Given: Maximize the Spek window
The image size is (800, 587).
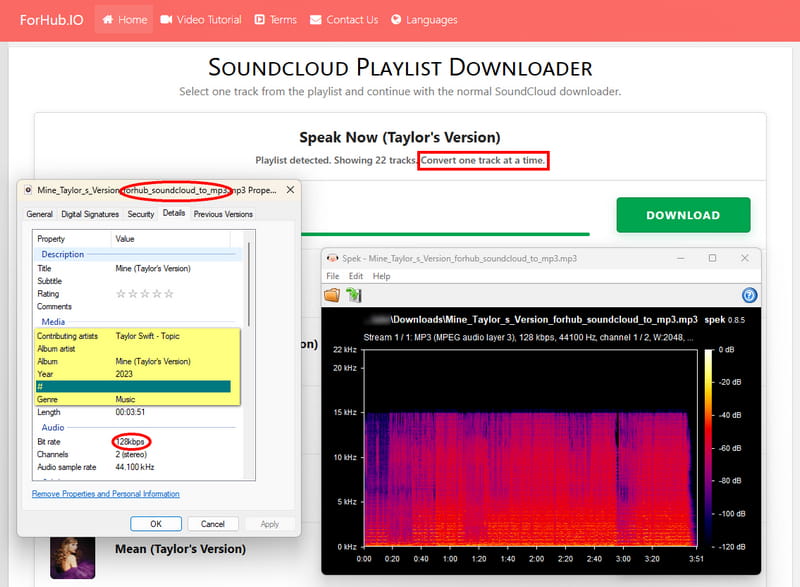Looking at the screenshot, I should tap(712, 258).
